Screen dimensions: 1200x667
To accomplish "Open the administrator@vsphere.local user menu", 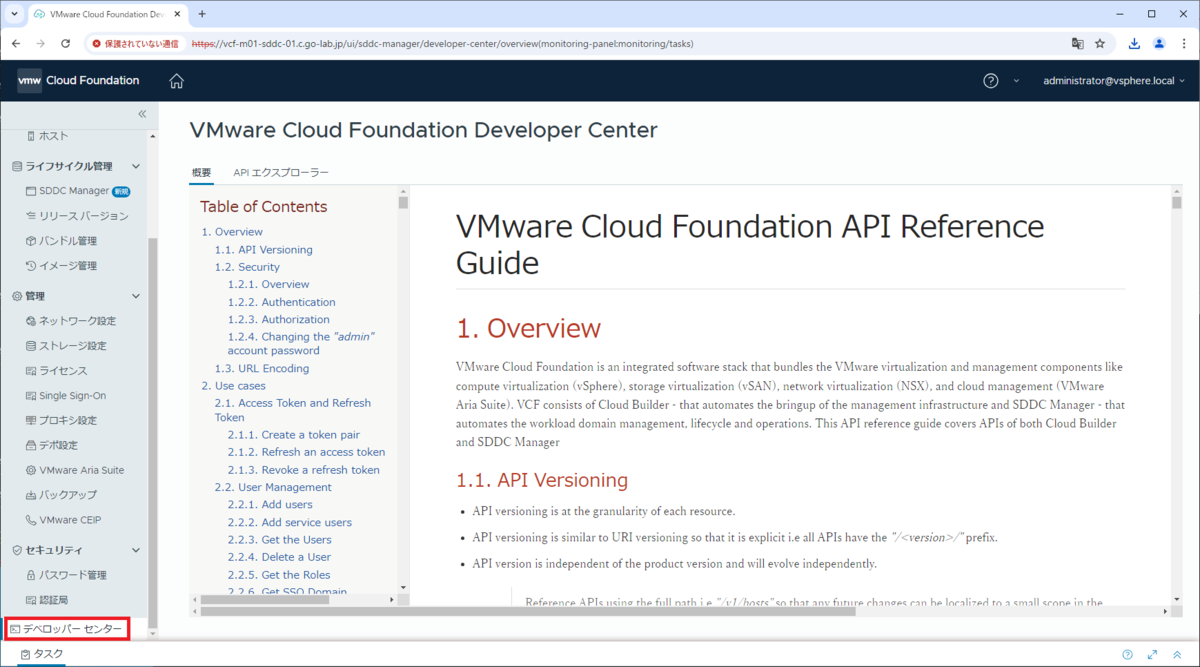I will tap(1115, 81).
